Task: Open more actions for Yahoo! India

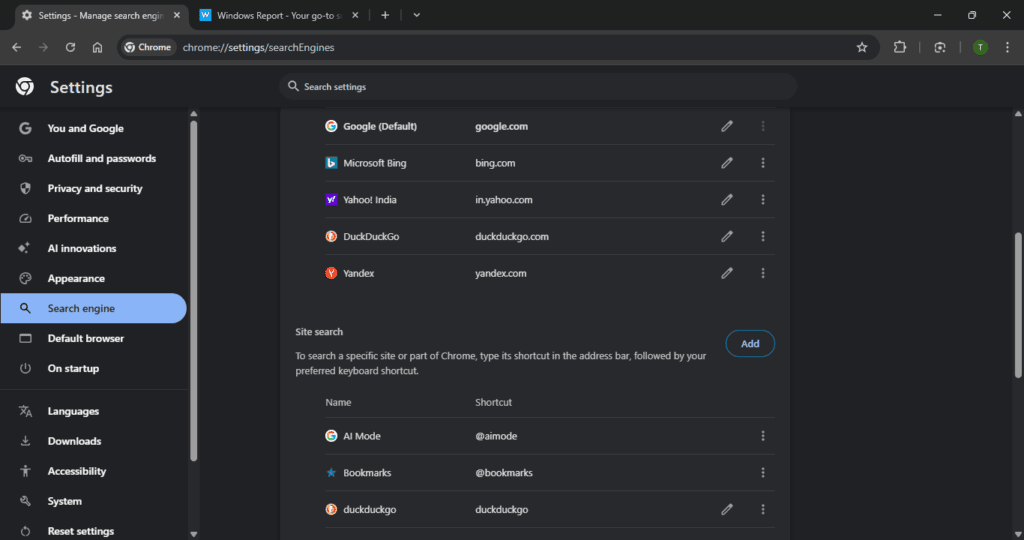Action: coord(763,200)
